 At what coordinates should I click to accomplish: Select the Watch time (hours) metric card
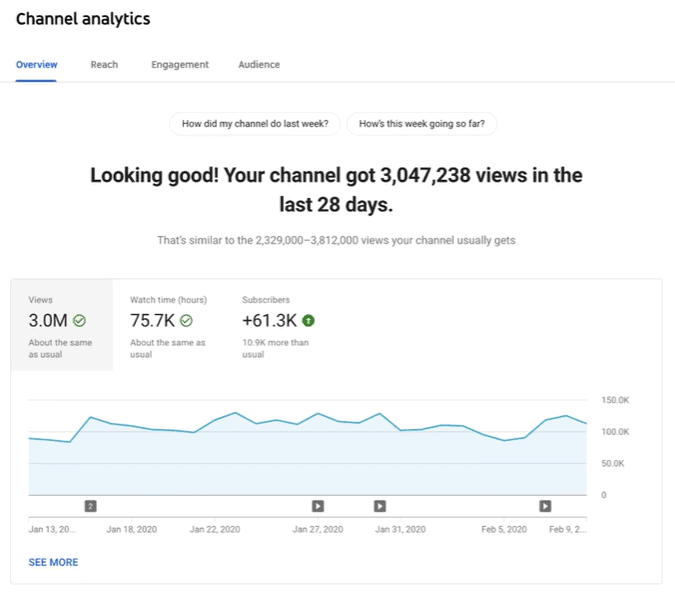point(168,325)
